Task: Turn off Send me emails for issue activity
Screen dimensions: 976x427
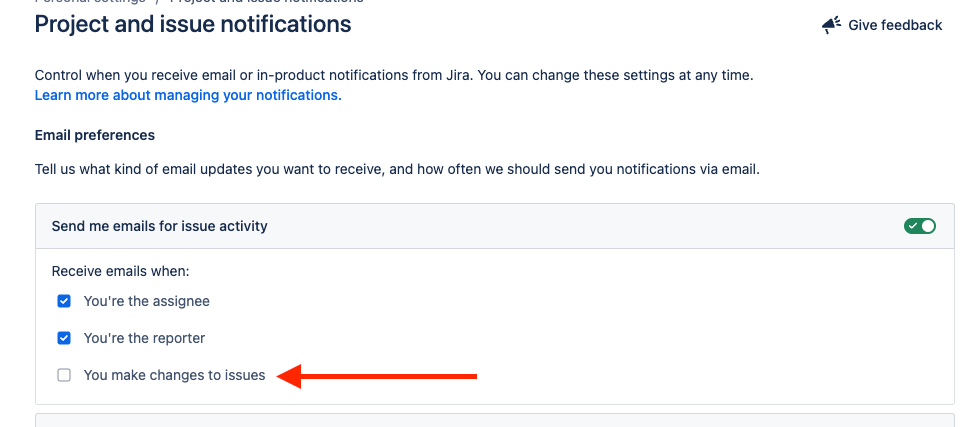Action: pyautogui.click(x=920, y=226)
